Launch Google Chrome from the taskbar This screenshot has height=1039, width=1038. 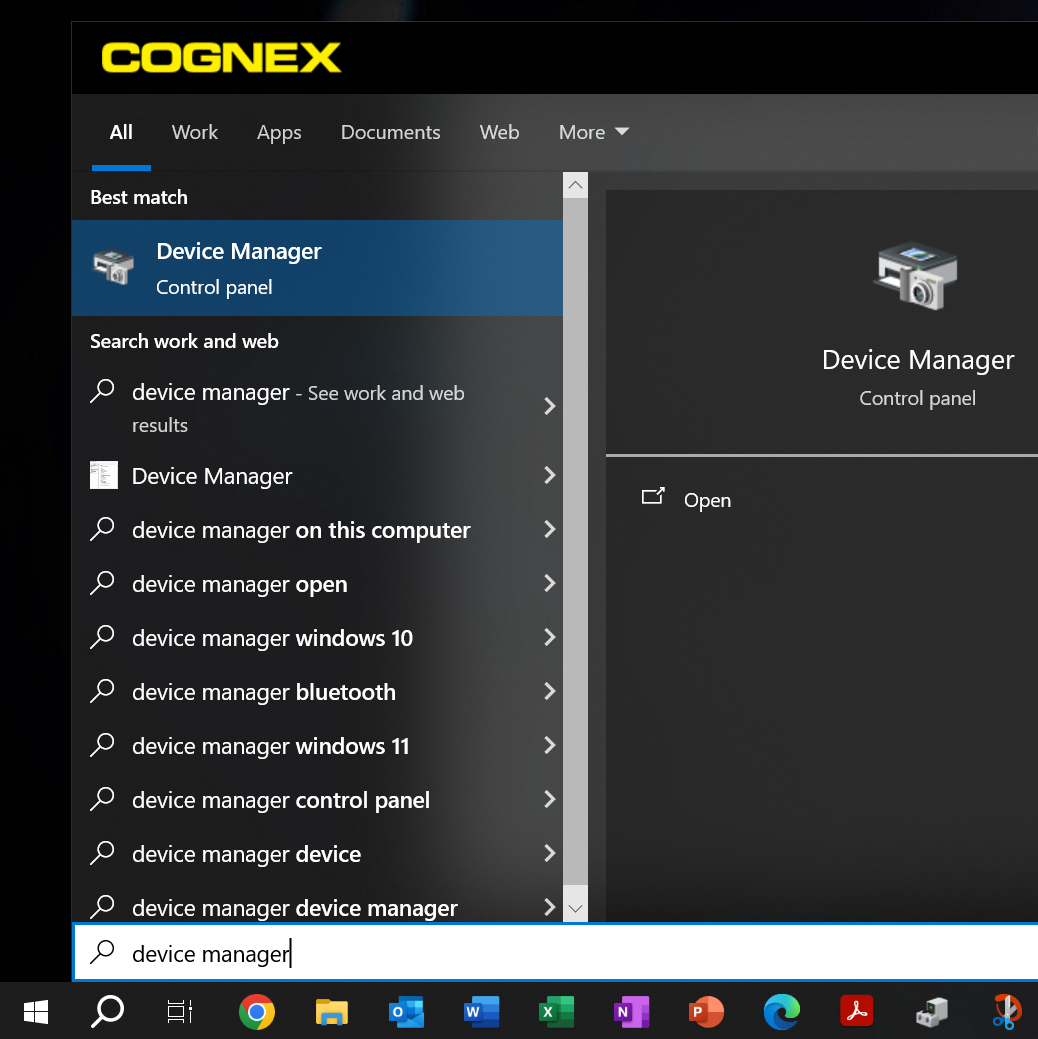tap(256, 1012)
